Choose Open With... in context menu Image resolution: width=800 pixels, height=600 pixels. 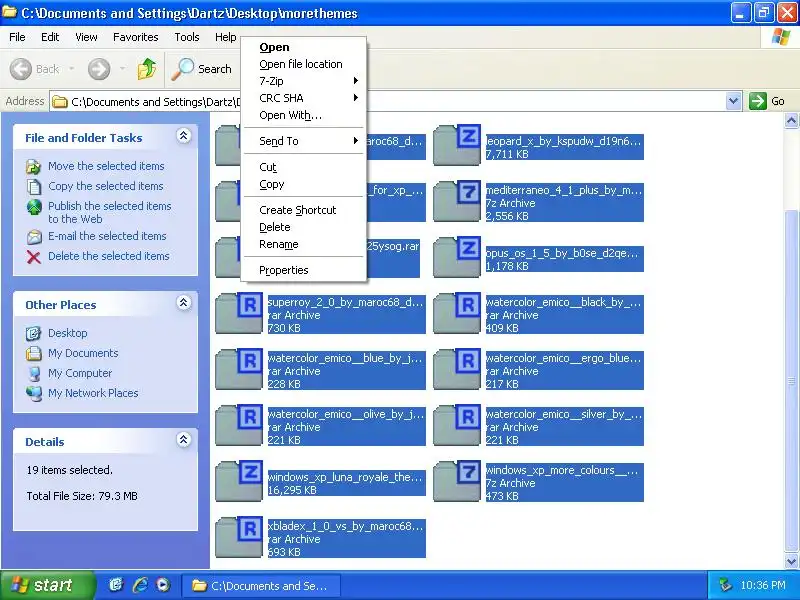pyautogui.click(x=304, y=115)
